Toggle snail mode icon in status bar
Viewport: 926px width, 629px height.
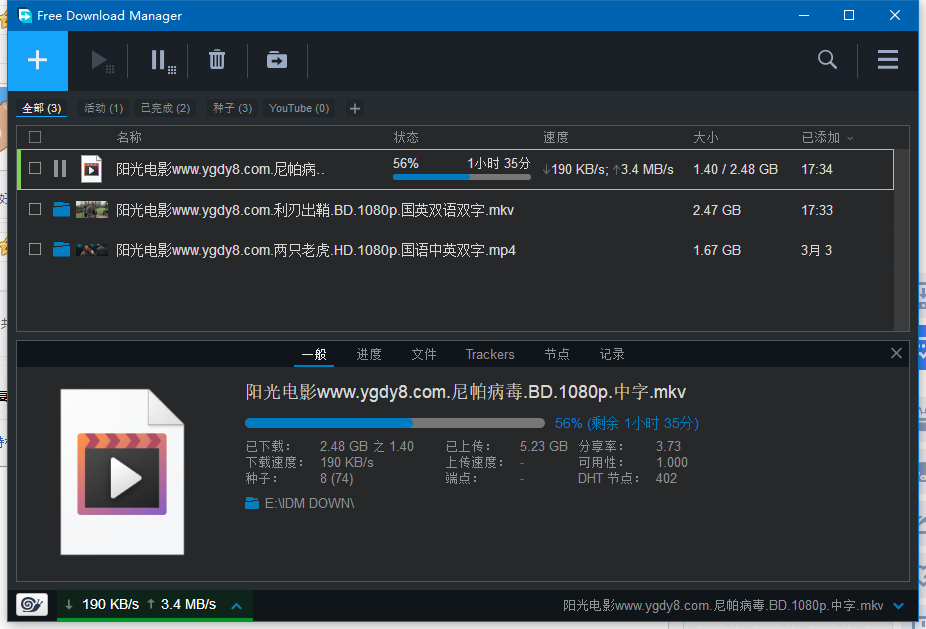[32, 604]
